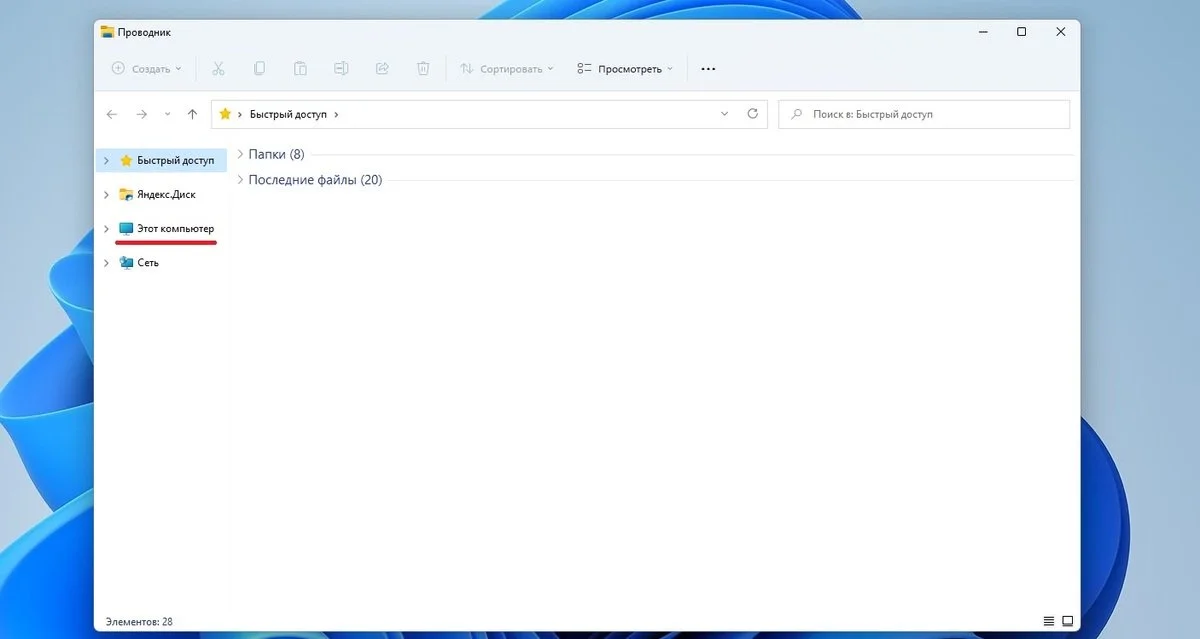Open address bar history dropdown
This screenshot has width=1200, height=639.
725,114
